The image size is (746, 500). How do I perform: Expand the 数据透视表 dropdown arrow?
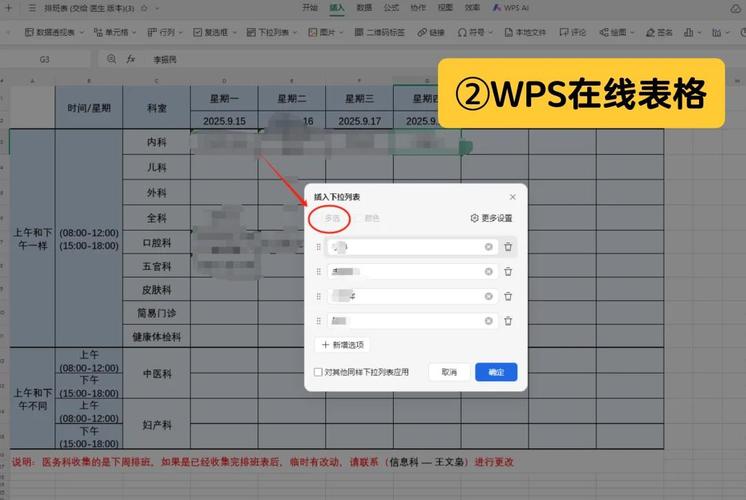(82, 32)
